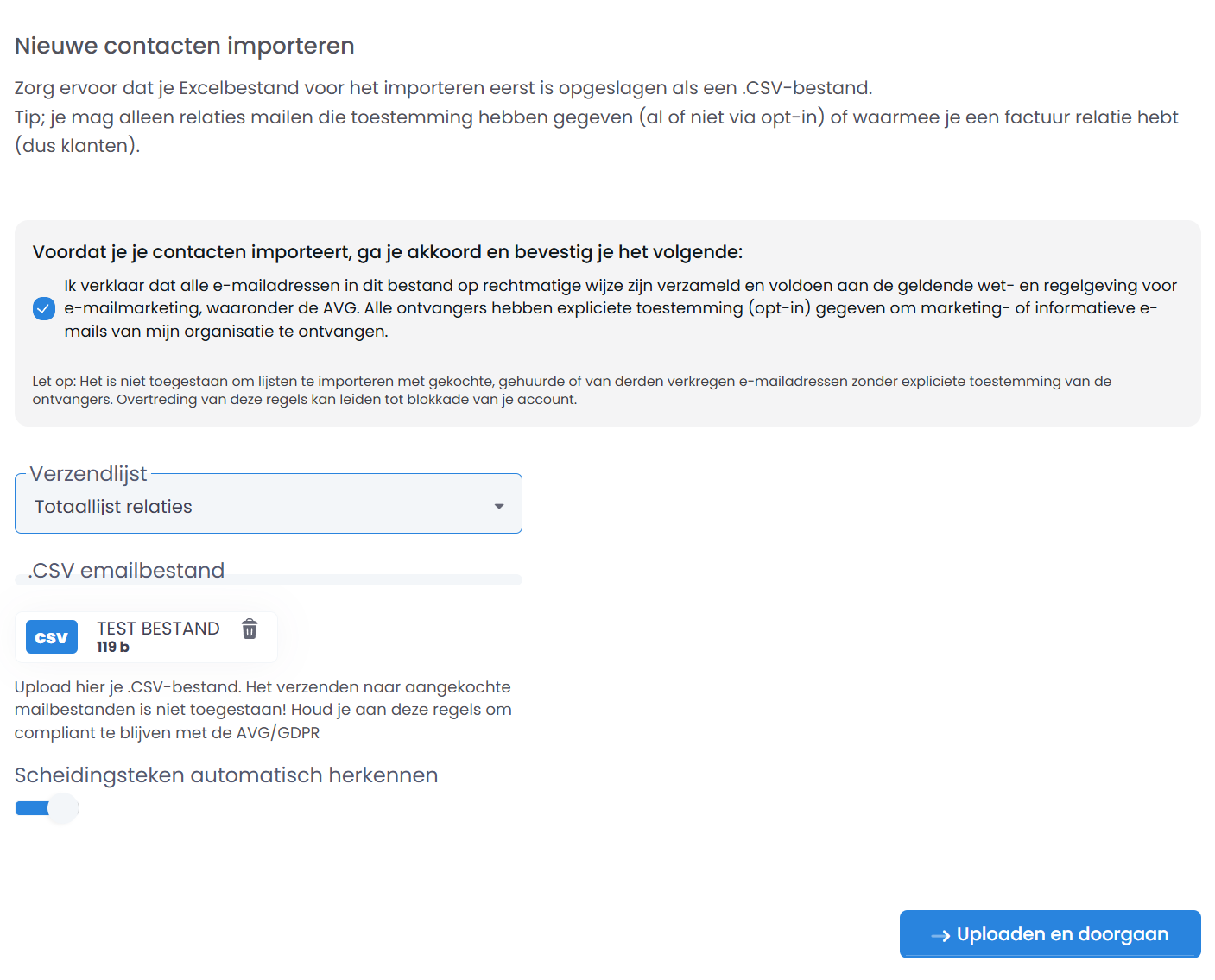Image resolution: width=1215 pixels, height=980 pixels.
Task: Click the 'Let op' warning note text
Action: pyautogui.click(x=570, y=390)
